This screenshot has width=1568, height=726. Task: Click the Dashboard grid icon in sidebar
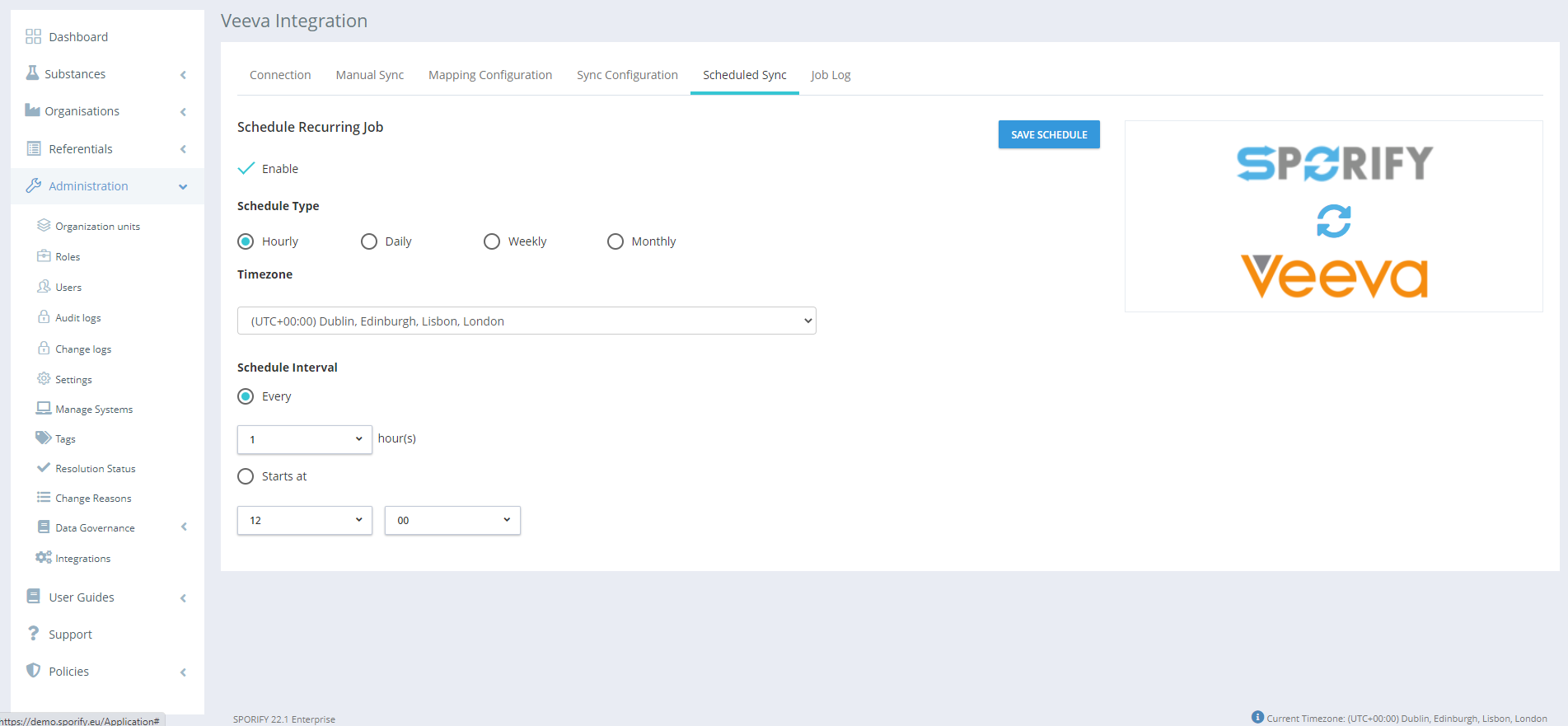coord(33,36)
